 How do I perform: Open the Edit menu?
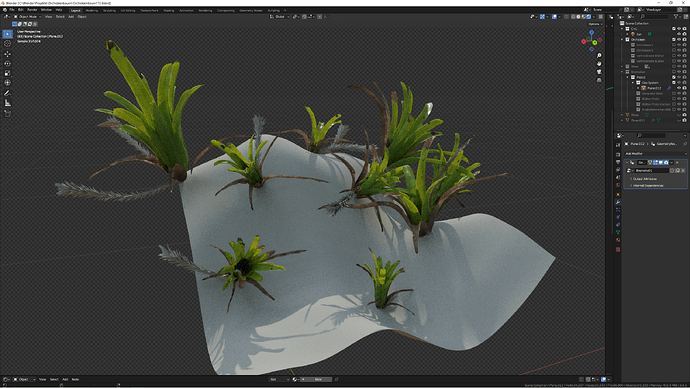tap(21, 10)
